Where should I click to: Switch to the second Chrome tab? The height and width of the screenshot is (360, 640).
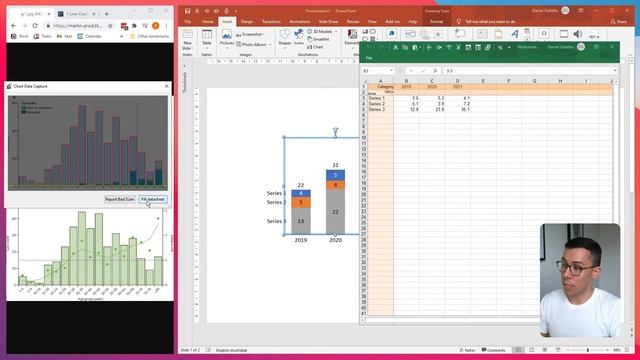[76, 14]
